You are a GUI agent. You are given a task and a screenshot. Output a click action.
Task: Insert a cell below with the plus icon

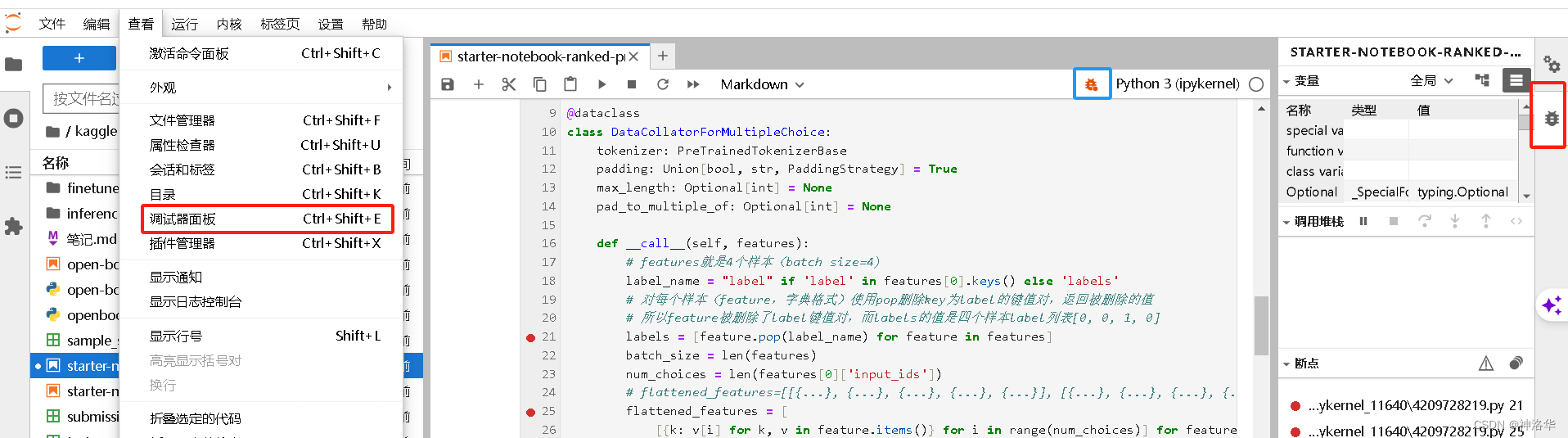[x=479, y=84]
